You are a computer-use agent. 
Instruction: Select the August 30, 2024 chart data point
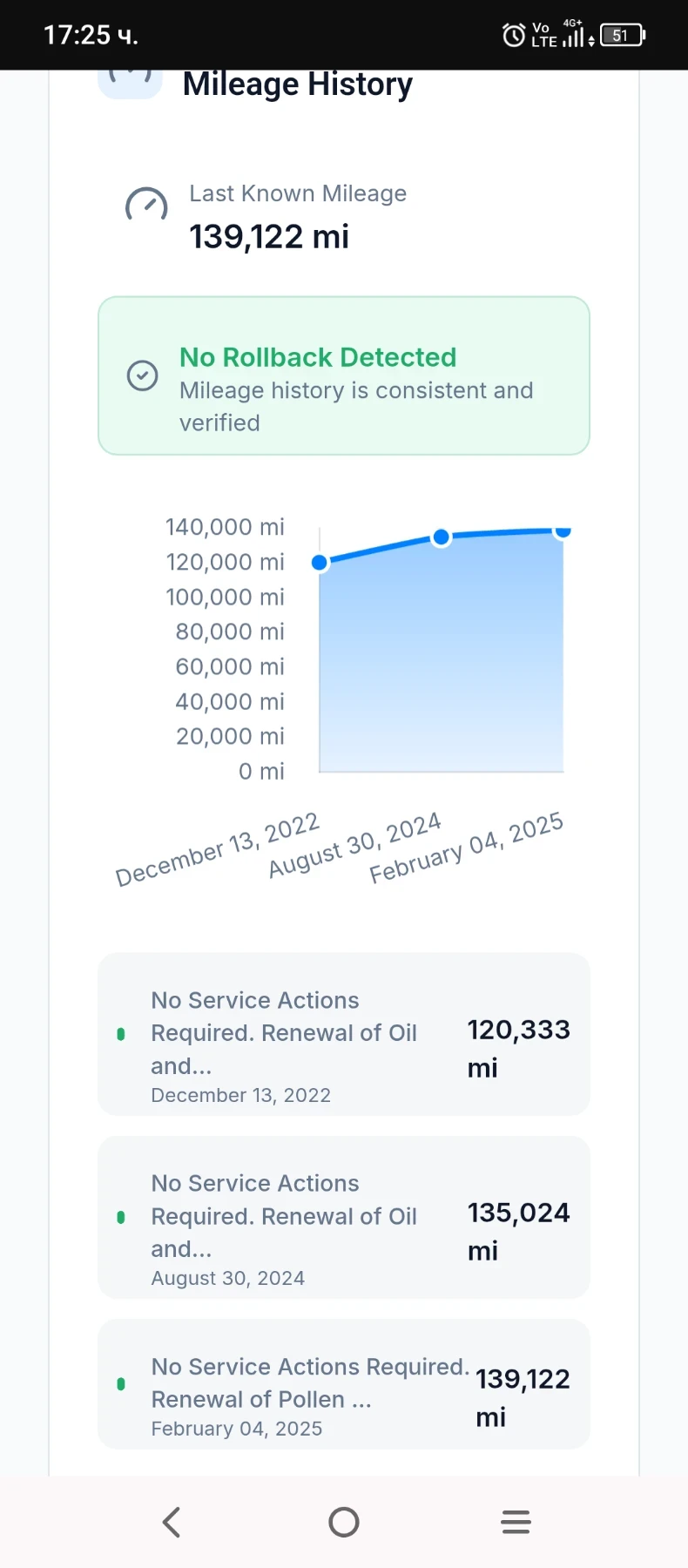click(442, 537)
